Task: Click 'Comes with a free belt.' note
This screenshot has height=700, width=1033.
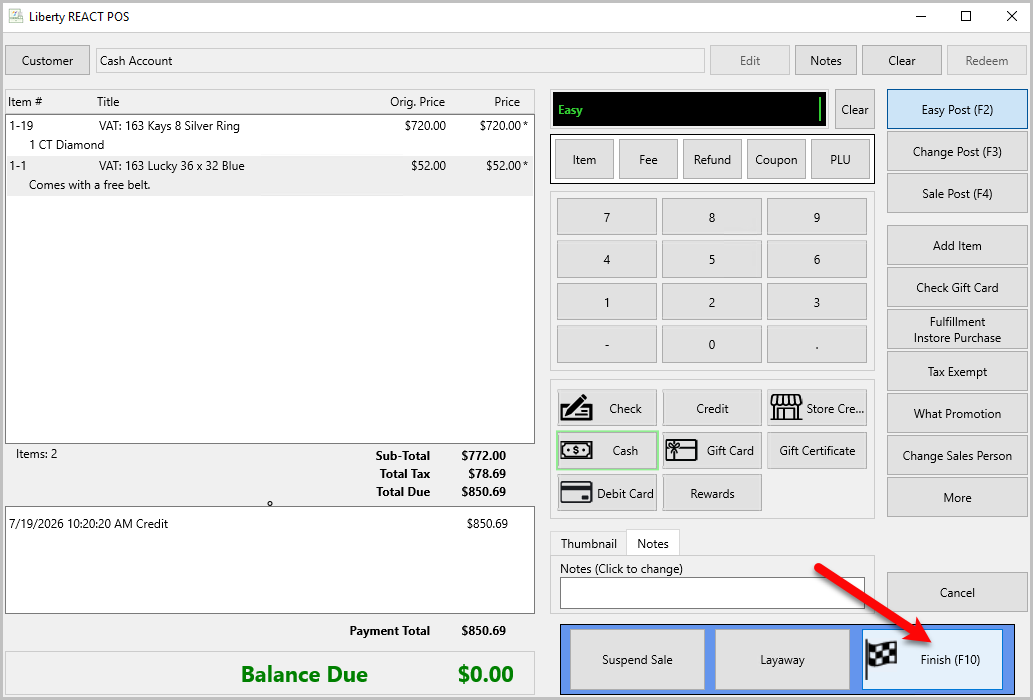Action: pos(90,185)
